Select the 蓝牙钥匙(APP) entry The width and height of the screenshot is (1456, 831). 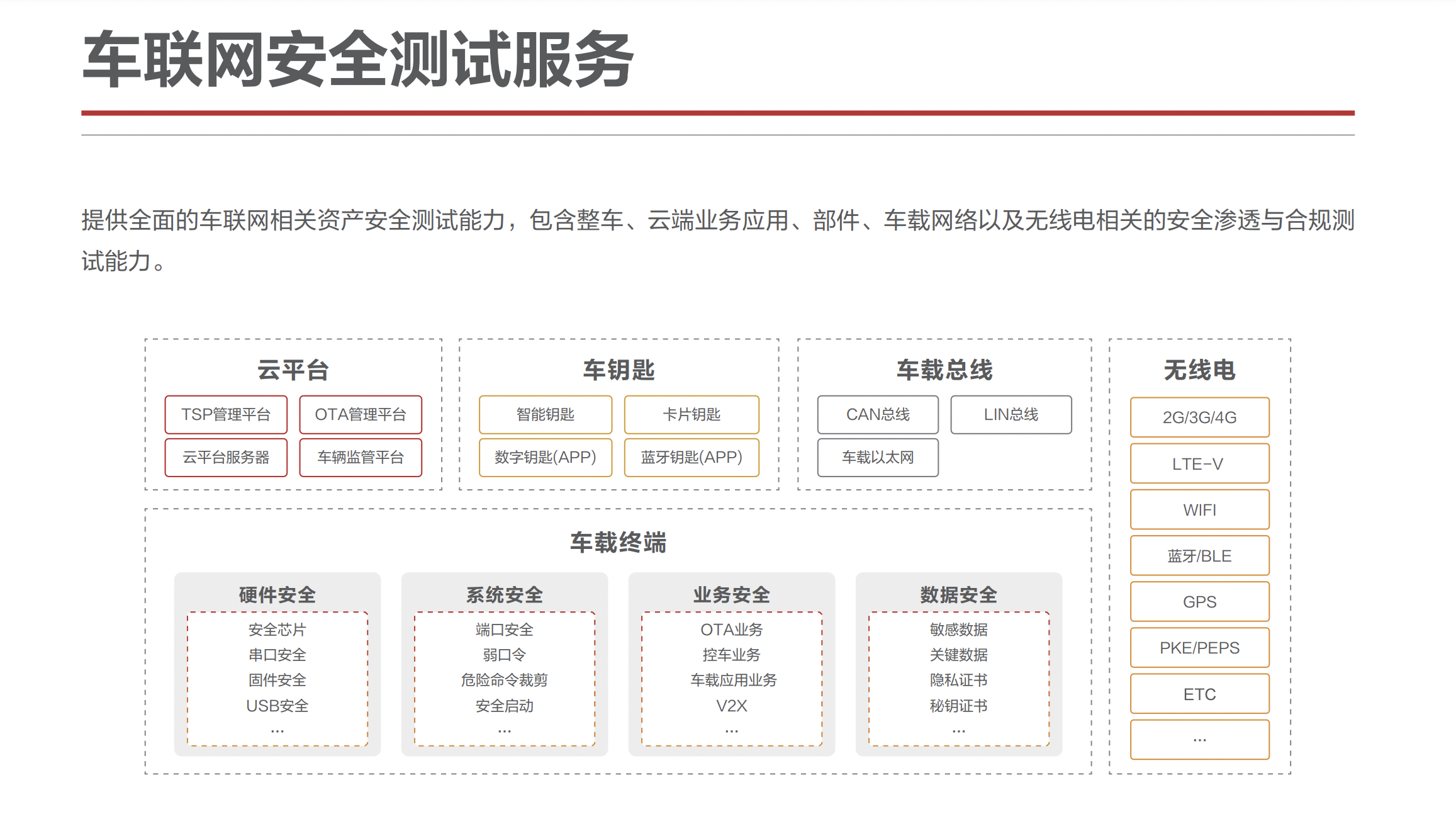[x=691, y=458]
